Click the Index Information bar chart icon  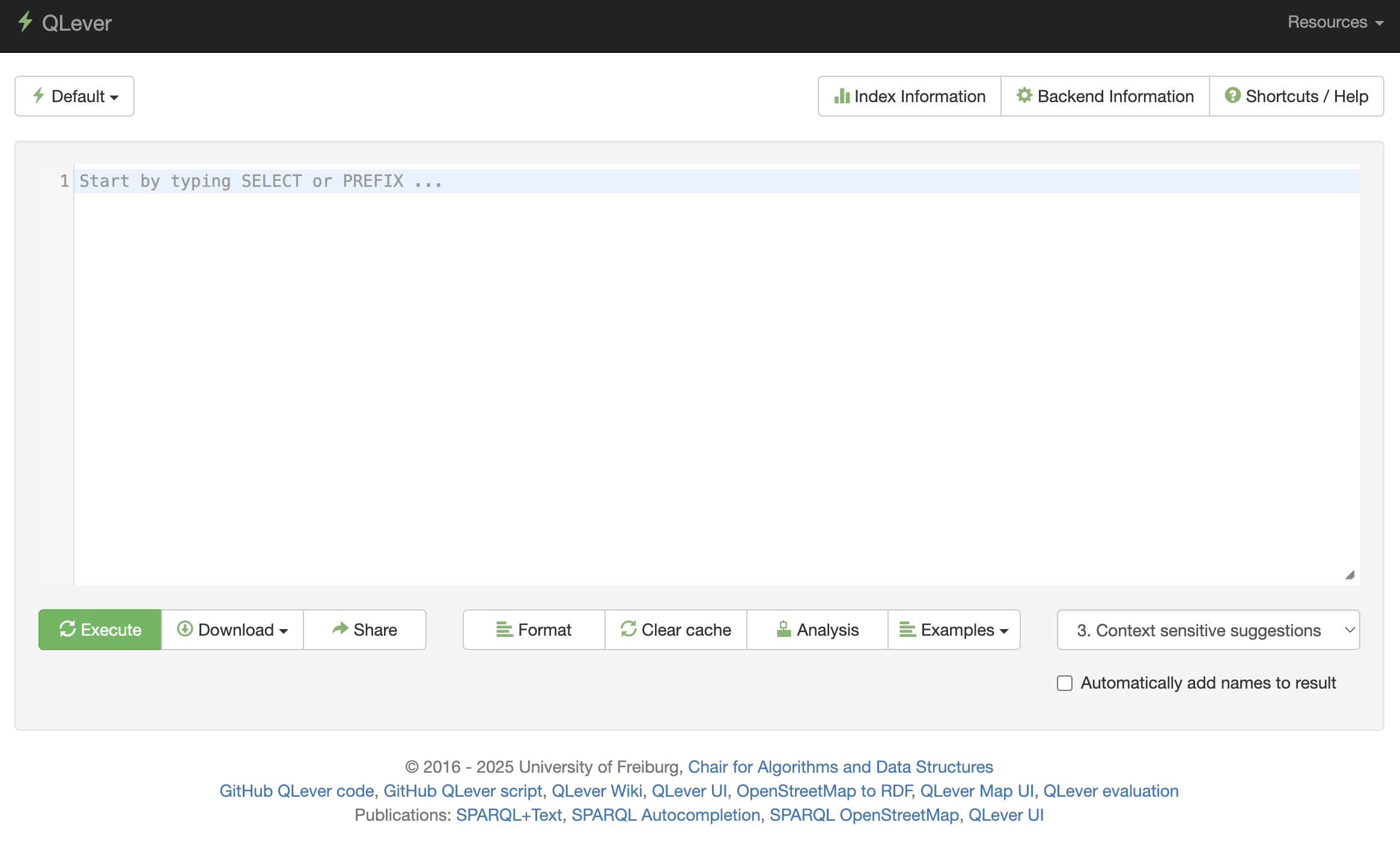842,96
